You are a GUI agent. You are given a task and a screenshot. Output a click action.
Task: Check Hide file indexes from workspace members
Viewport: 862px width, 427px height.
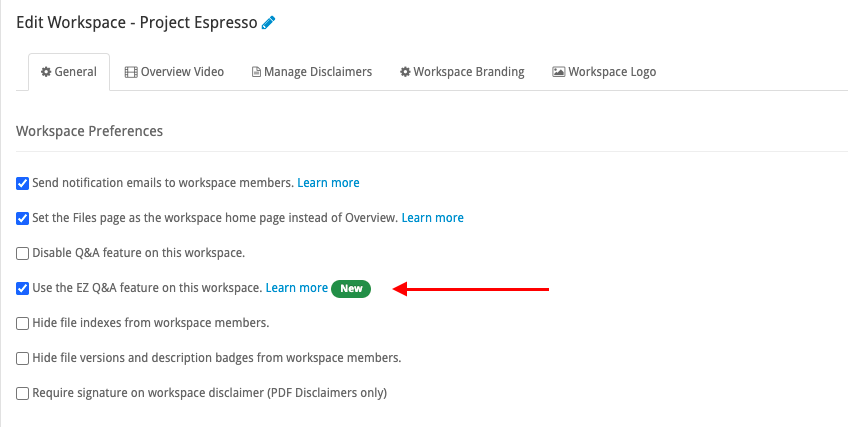point(22,323)
